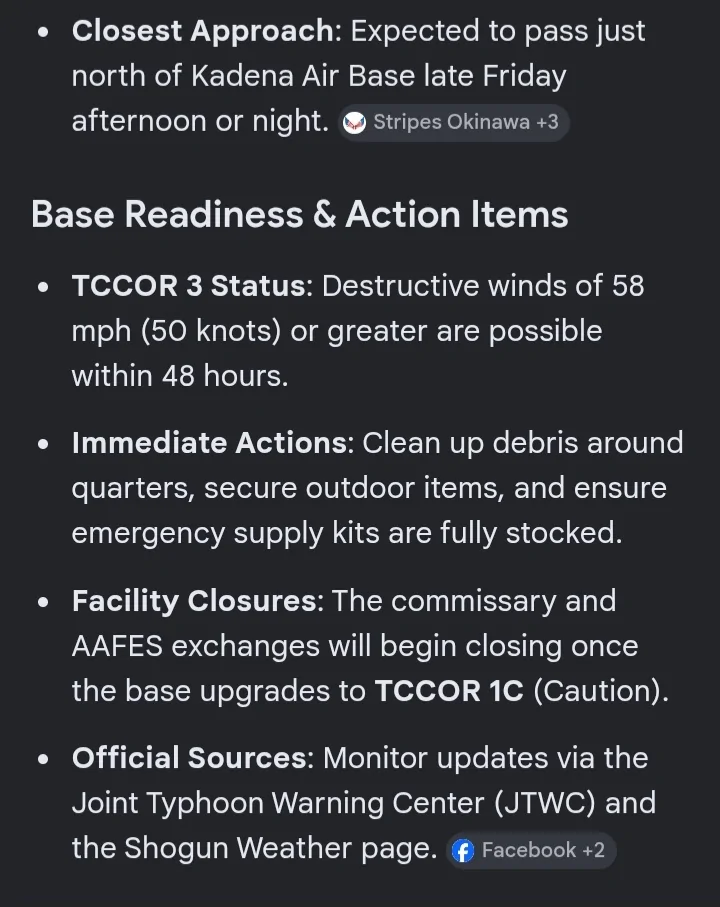This screenshot has height=907, width=720.
Task: Click the bold TCCOR 1C text
Action: (449, 691)
